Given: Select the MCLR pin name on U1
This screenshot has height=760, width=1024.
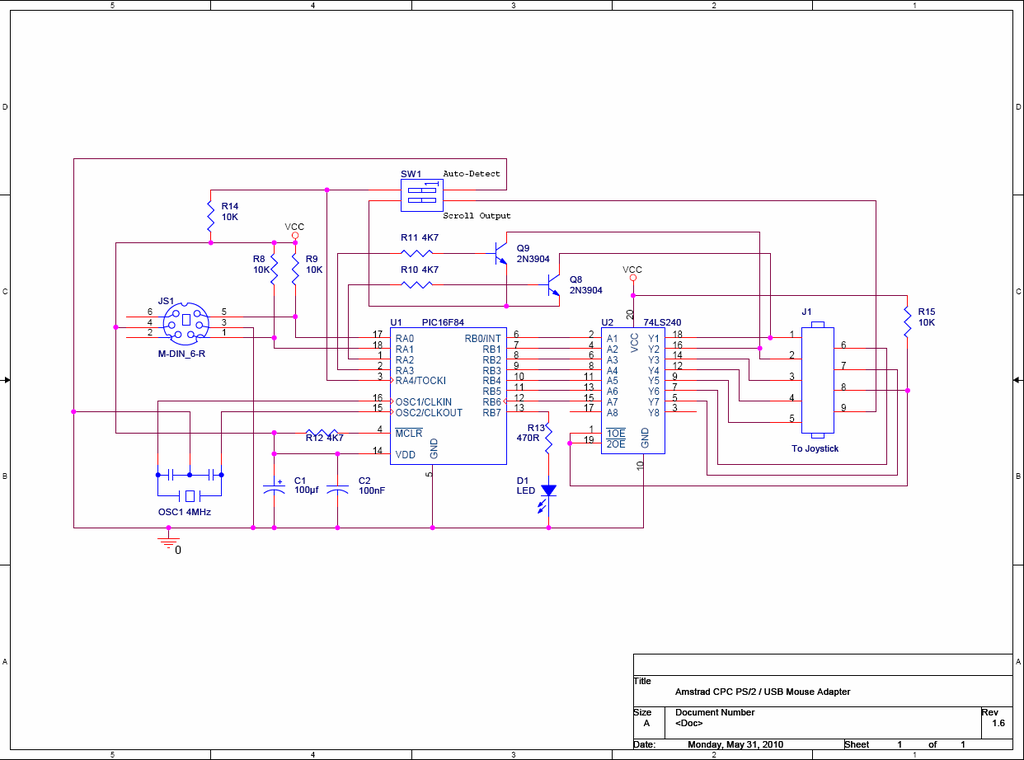Looking at the screenshot, I should [409, 434].
